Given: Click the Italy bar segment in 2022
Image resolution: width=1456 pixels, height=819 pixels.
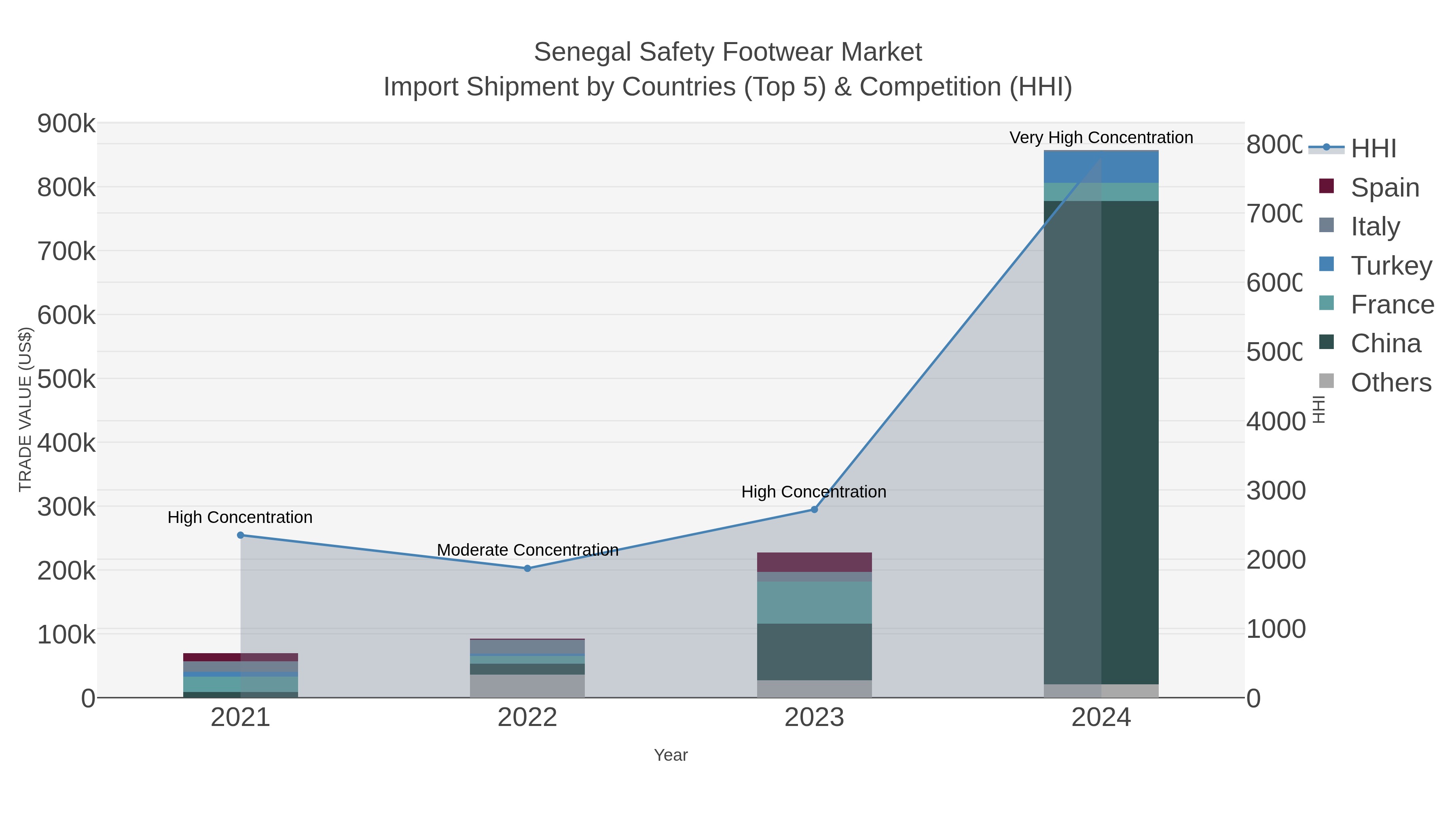Looking at the screenshot, I should click(527, 647).
